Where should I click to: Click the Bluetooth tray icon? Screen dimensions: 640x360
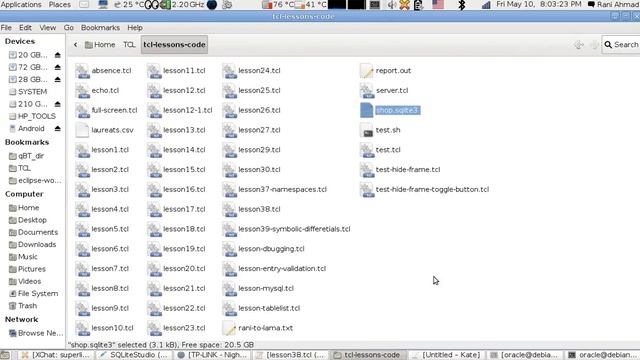point(462,5)
